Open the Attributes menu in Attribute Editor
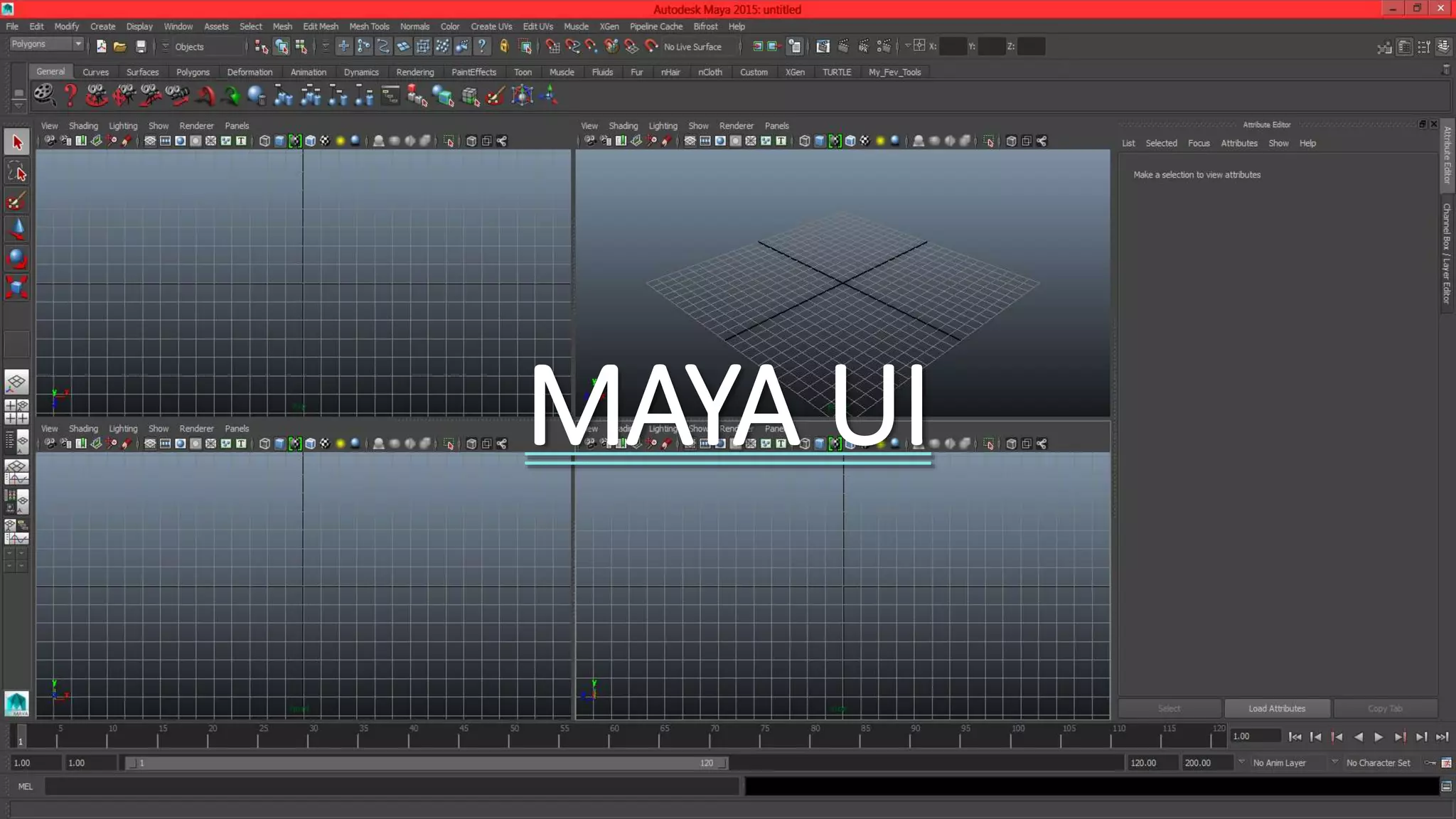The image size is (1456, 819). click(1238, 143)
